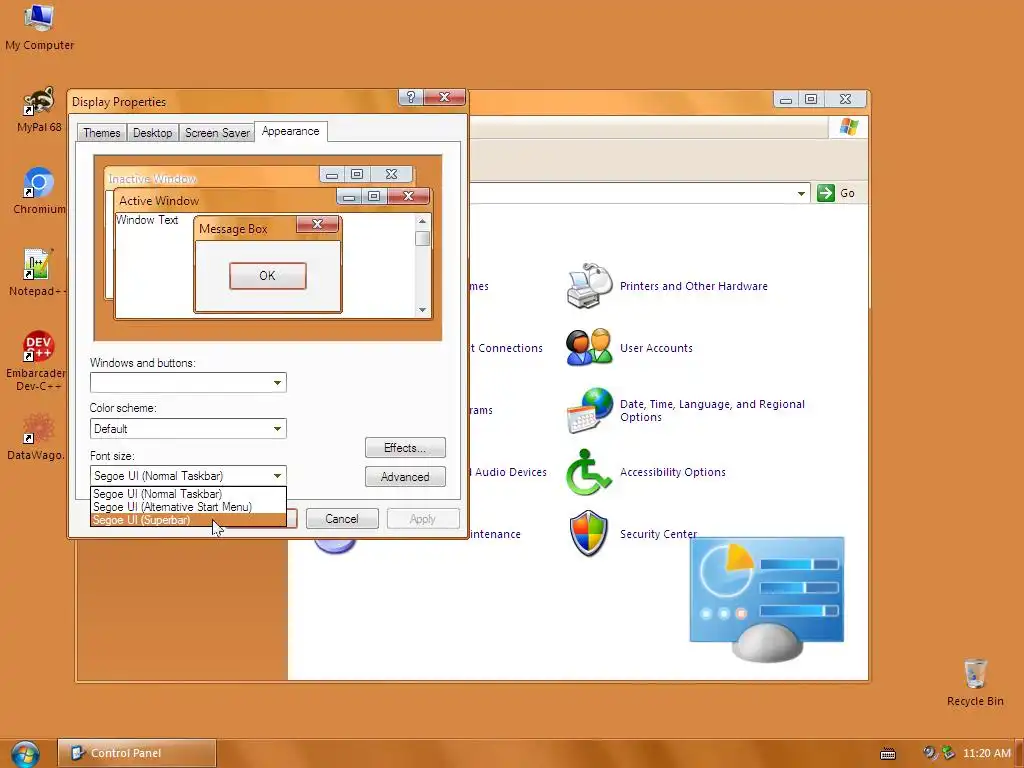
Task: Minimize the Control Panel window
Action: pyautogui.click(x=786, y=99)
